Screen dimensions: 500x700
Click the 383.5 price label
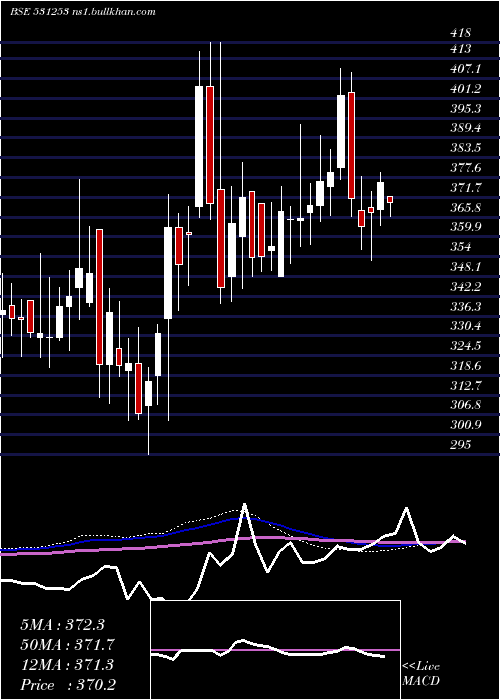[x=465, y=148]
